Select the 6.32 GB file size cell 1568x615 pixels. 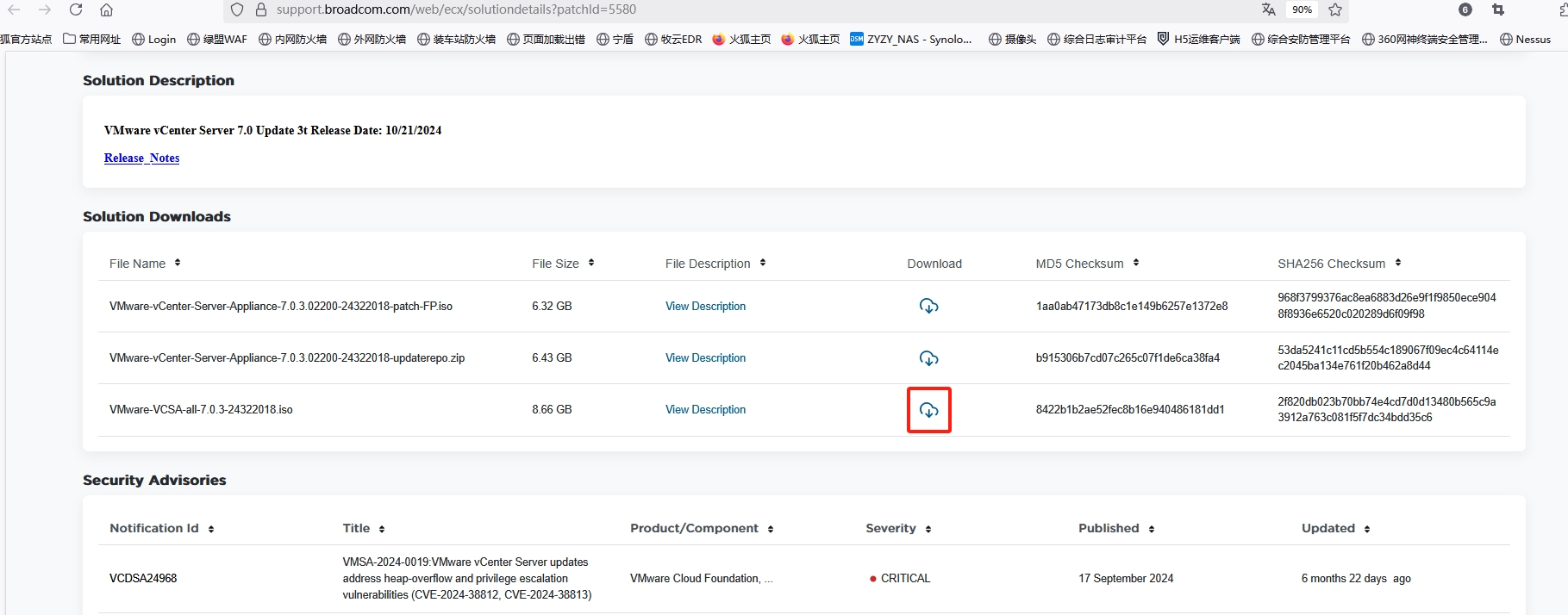point(552,306)
